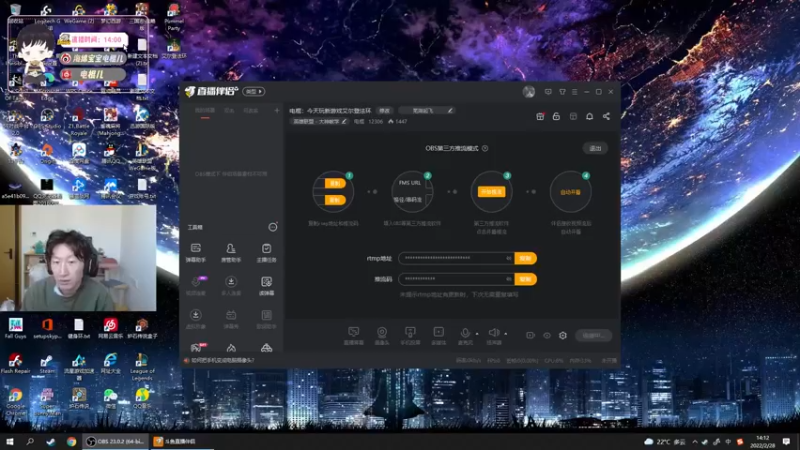The image size is (800, 450).
Task: Open the type pill dropdown beside app logo
Action: tap(254, 91)
